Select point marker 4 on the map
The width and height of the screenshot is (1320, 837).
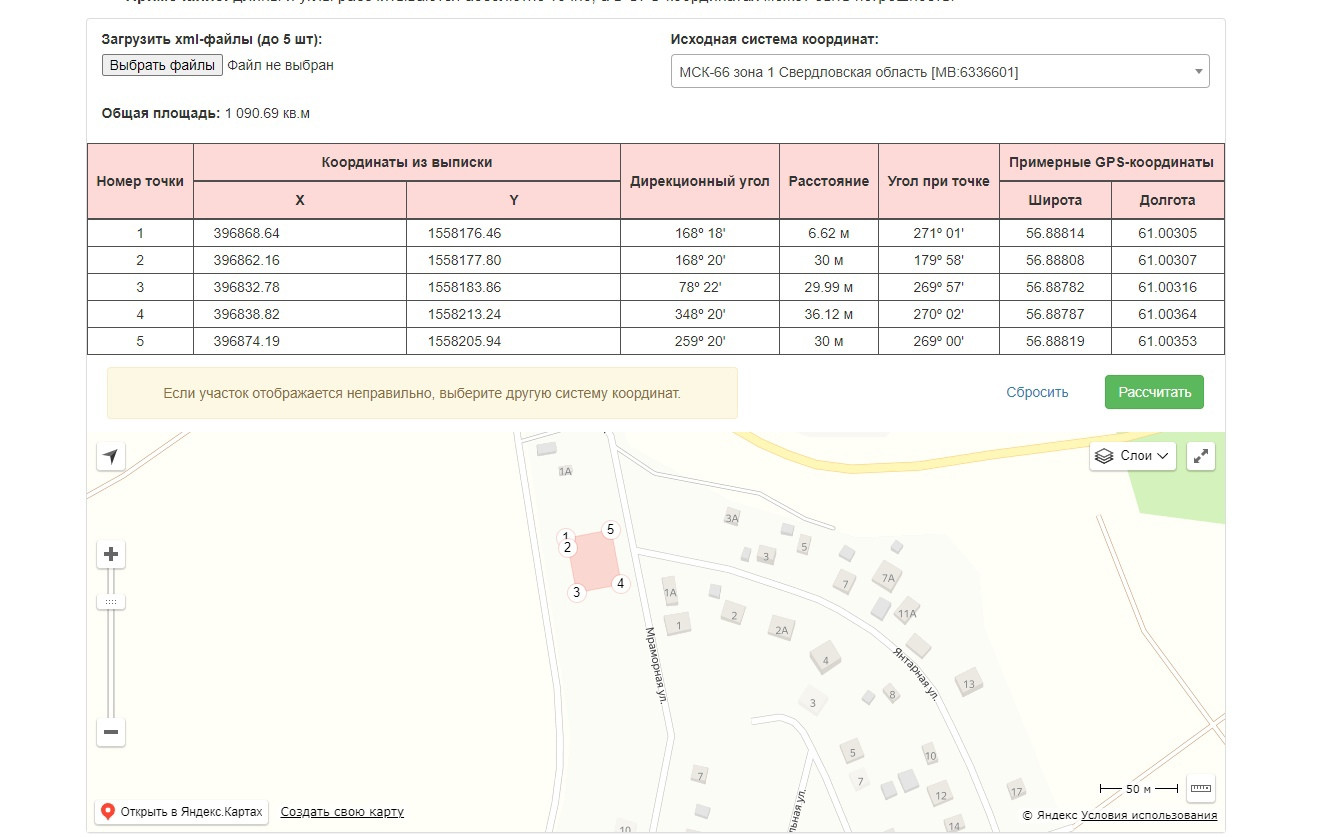tap(620, 583)
